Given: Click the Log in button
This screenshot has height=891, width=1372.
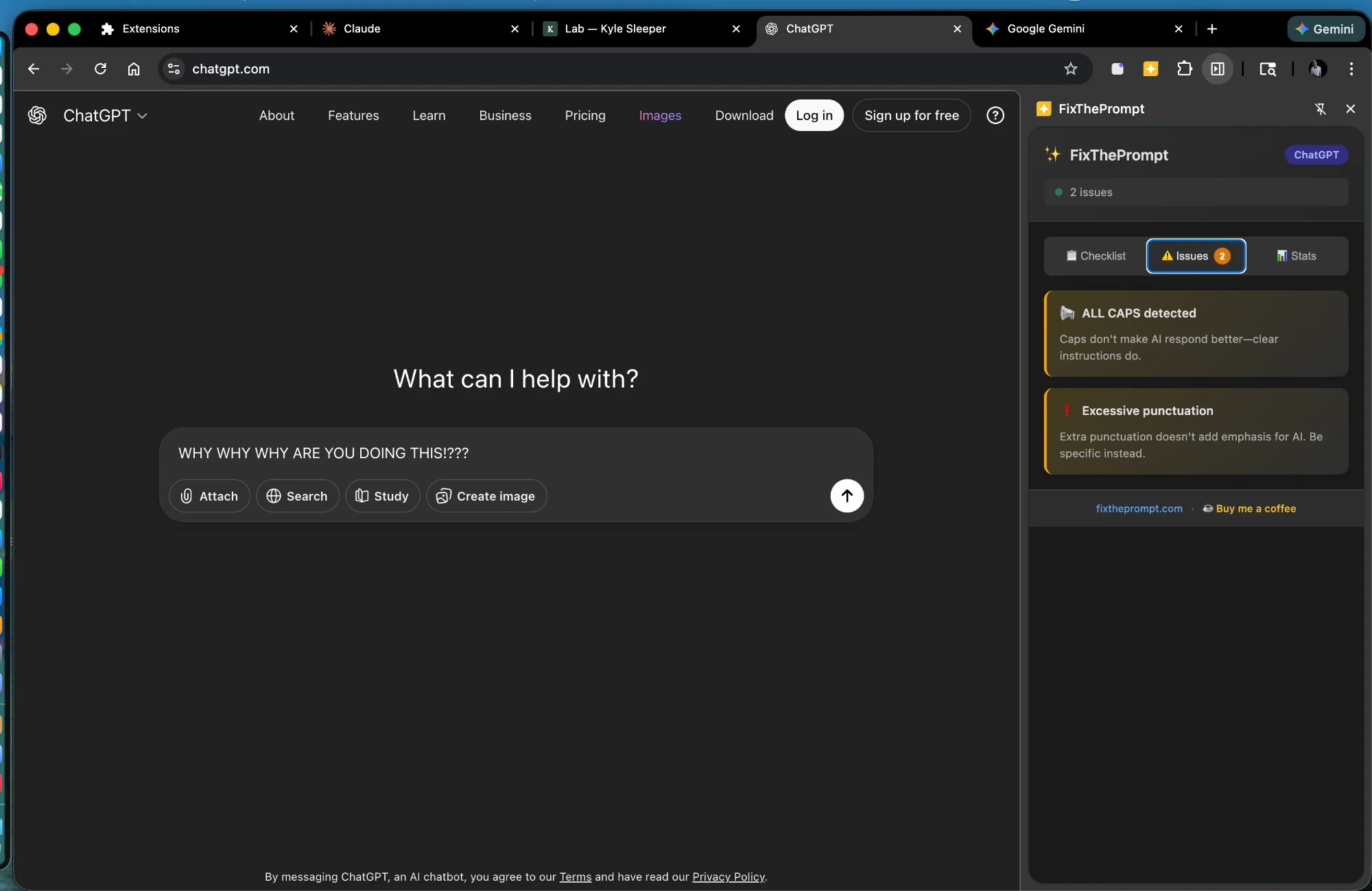Looking at the screenshot, I should coord(814,115).
